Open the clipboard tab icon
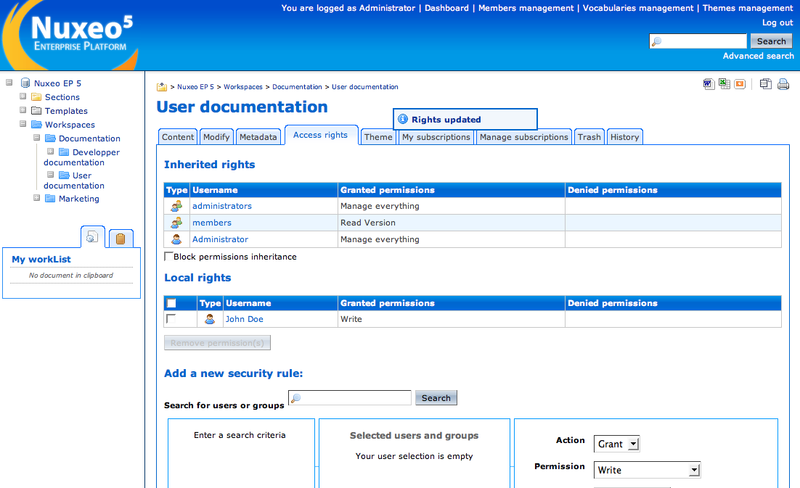The height and width of the screenshot is (488, 800). pos(120,238)
